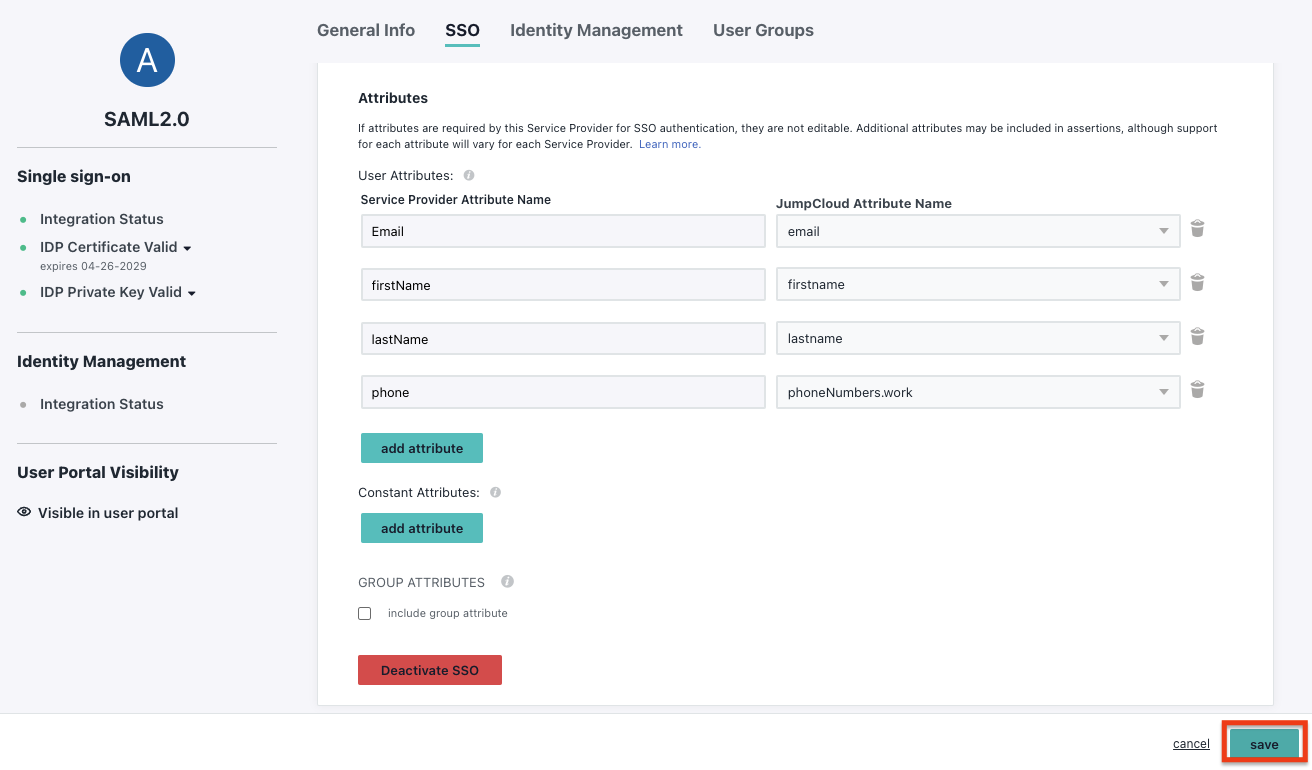Image resolution: width=1312 pixels, height=770 pixels.
Task: Remove firstName attribute using trash icon
Action: (1197, 283)
